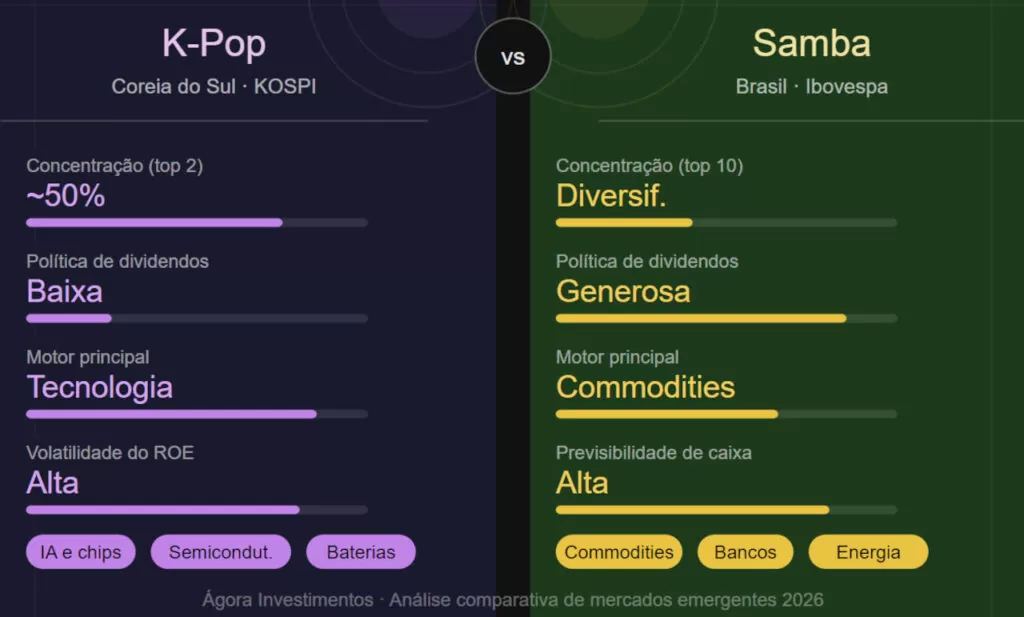This screenshot has width=1024, height=617.
Task: Click the Tecnologia progress bar
Action: click(196, 414)
